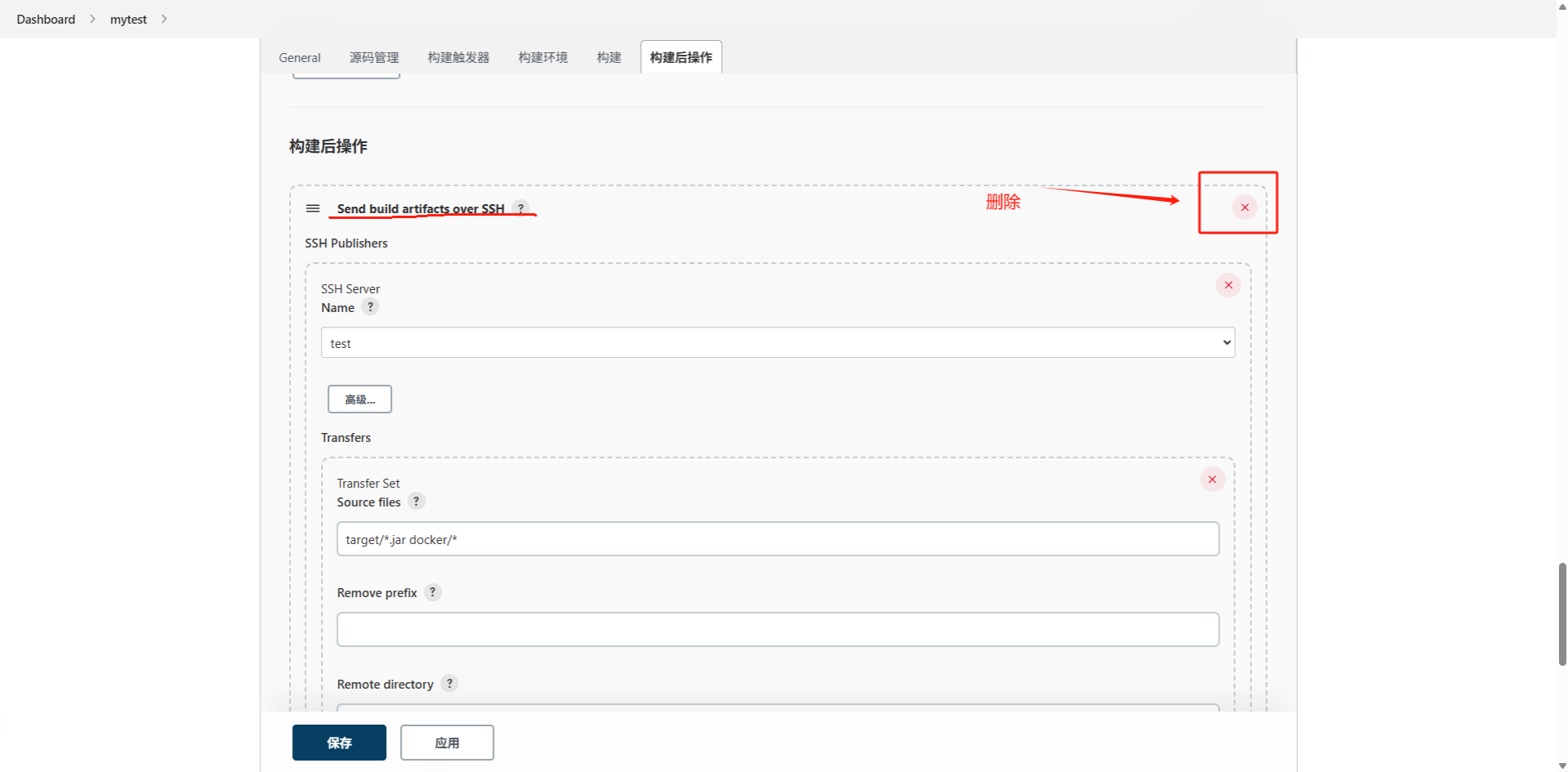The width and height of the screenshot is (1568, 772).
Task: Focus the Remove prefix input field
Action: (x=777, y=630)
